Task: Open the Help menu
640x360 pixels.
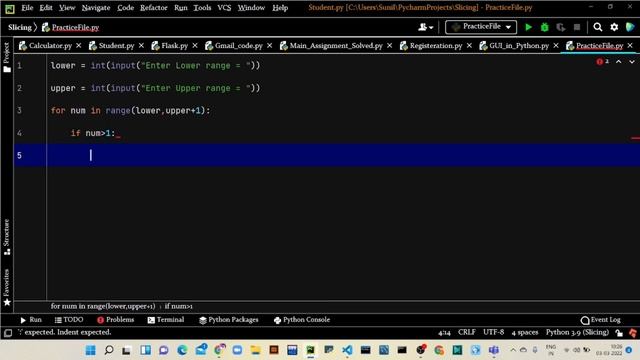Action: coord(280,8)
